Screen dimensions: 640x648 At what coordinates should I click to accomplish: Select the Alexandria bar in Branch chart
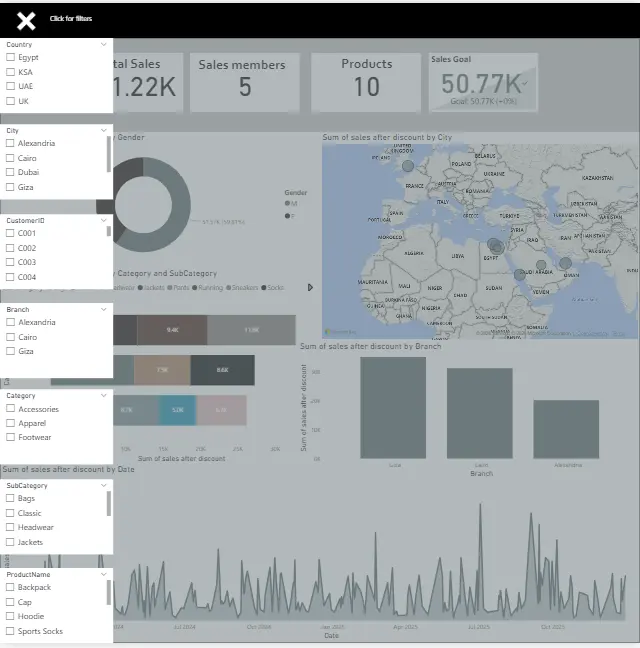point(566,429)
